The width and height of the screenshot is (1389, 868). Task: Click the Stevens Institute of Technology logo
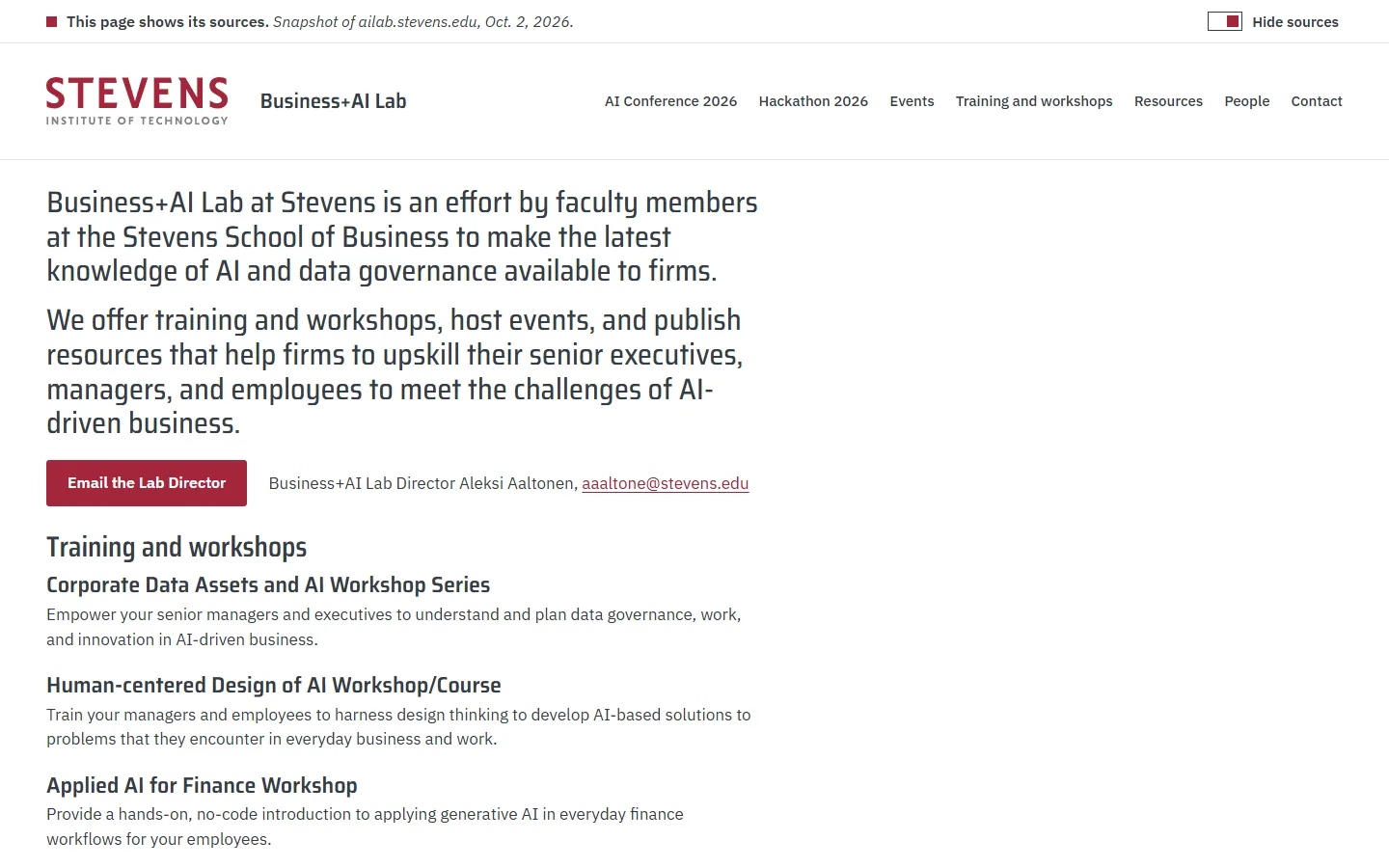[x=137, y=101]
